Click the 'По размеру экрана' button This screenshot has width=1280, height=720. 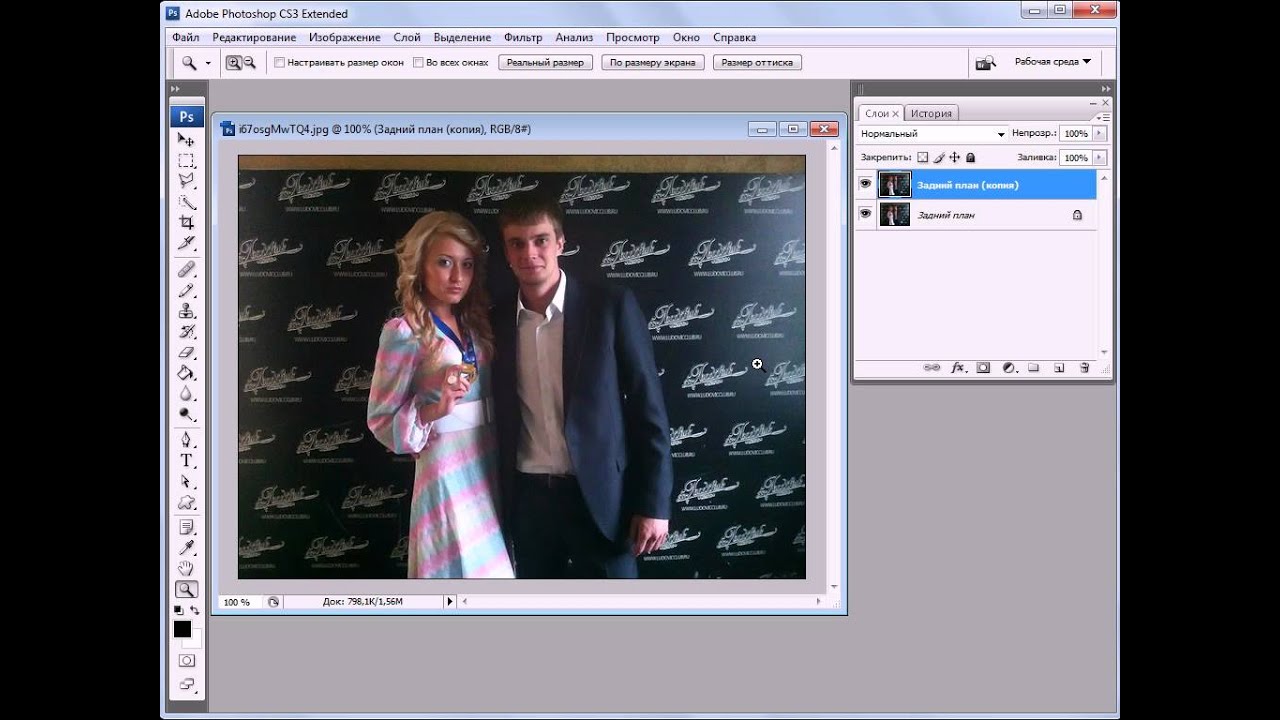click(652, 62)
